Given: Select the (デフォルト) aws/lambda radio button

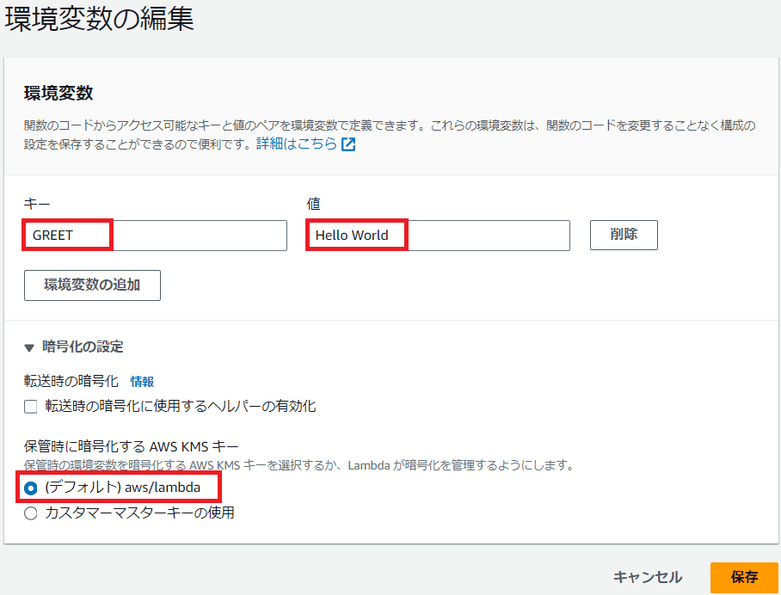Looking at the screenshot, I should pyautogui.click(x=31, y=488).
